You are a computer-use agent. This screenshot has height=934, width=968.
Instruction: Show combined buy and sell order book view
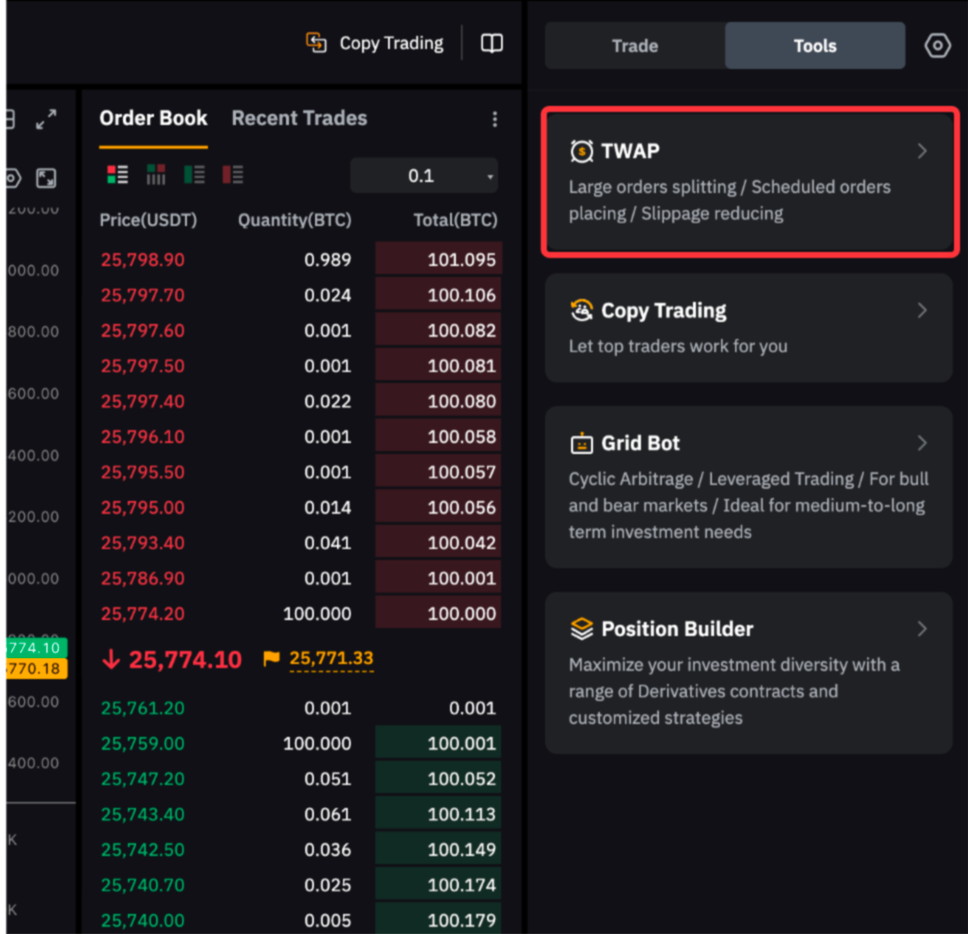click(x=118, y=175)
